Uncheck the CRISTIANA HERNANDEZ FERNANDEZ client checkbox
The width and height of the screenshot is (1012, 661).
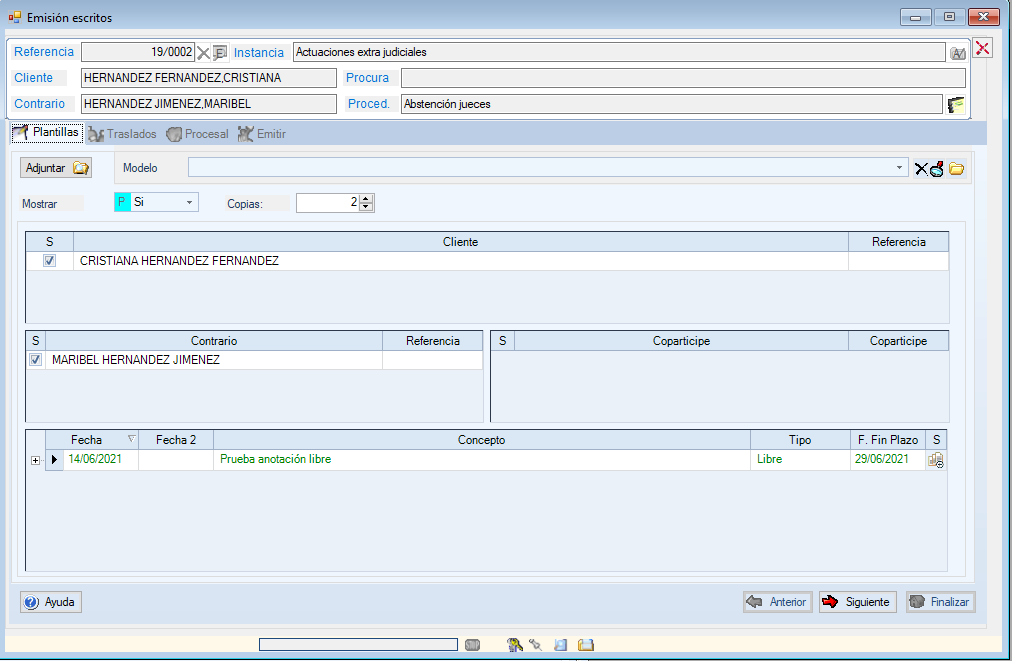[50, 261]
